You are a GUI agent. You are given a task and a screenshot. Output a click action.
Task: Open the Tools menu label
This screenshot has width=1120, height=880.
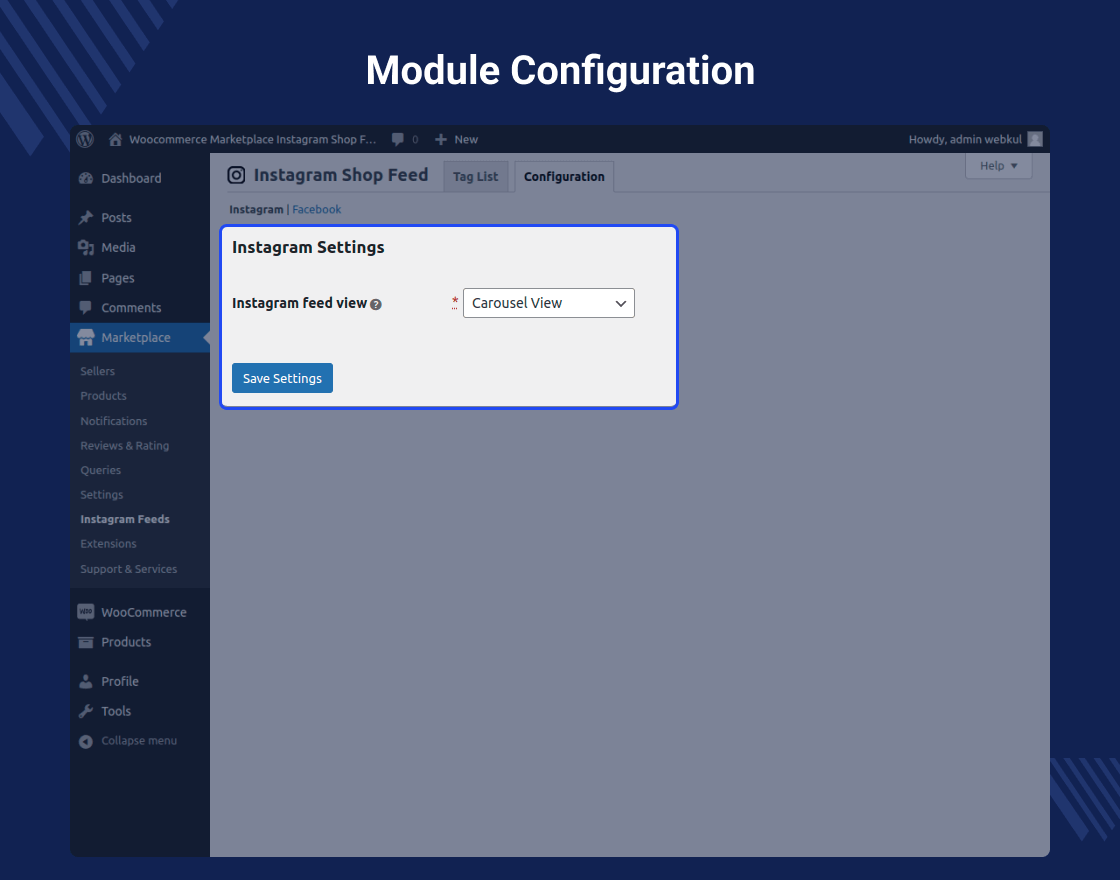pos(116,711)
